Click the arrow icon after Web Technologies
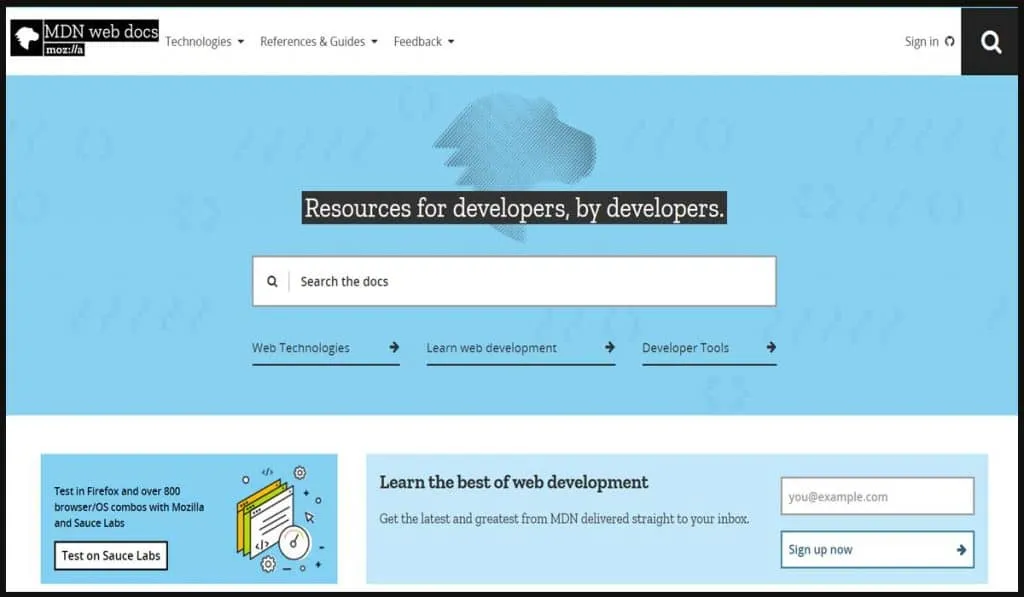Viewport: 1024px width, 597px height. [x=393, y=347]
